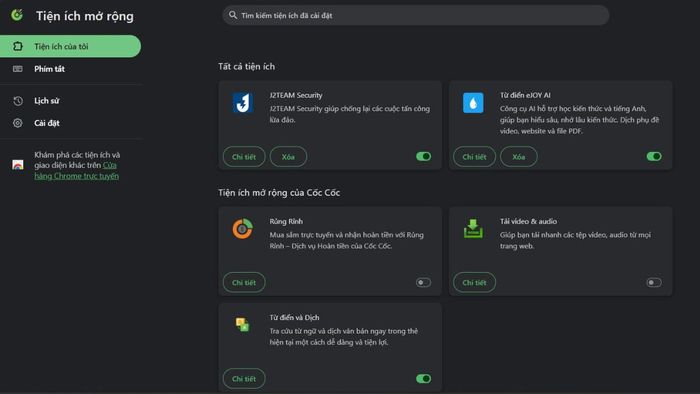Click the search magnifier icon
The width and height of the screenshot is (700, 394).
(x=233, y=15)
